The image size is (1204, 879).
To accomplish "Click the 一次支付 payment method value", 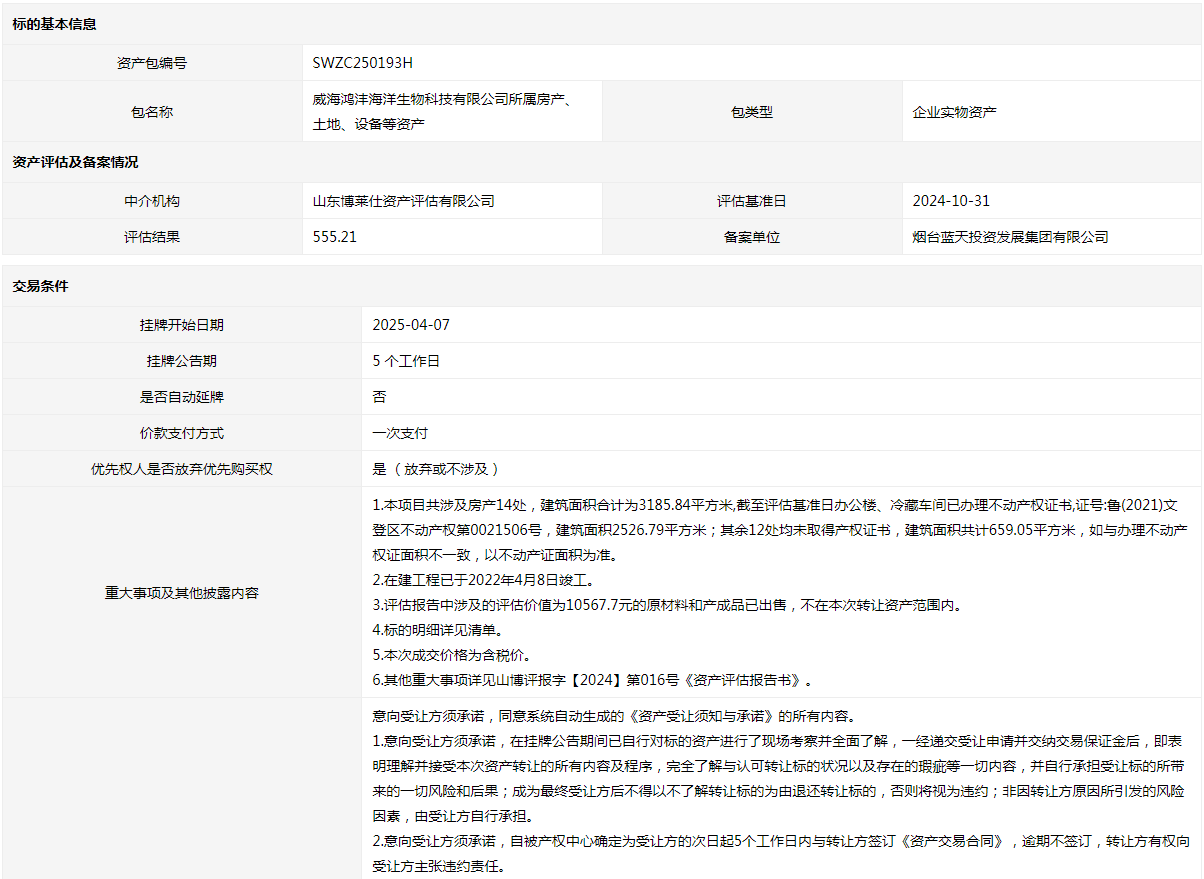I will click(400, 433).
